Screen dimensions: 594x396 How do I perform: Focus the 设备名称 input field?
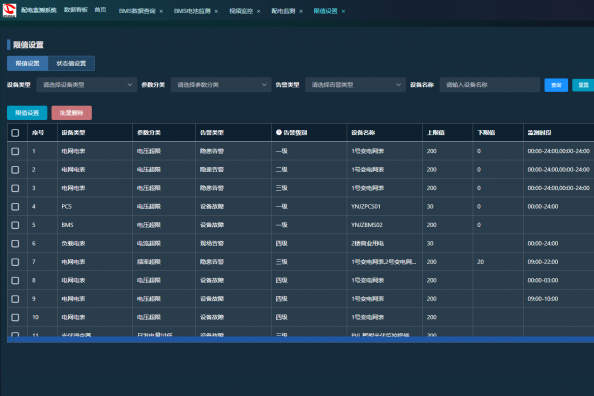click(490, 85)
